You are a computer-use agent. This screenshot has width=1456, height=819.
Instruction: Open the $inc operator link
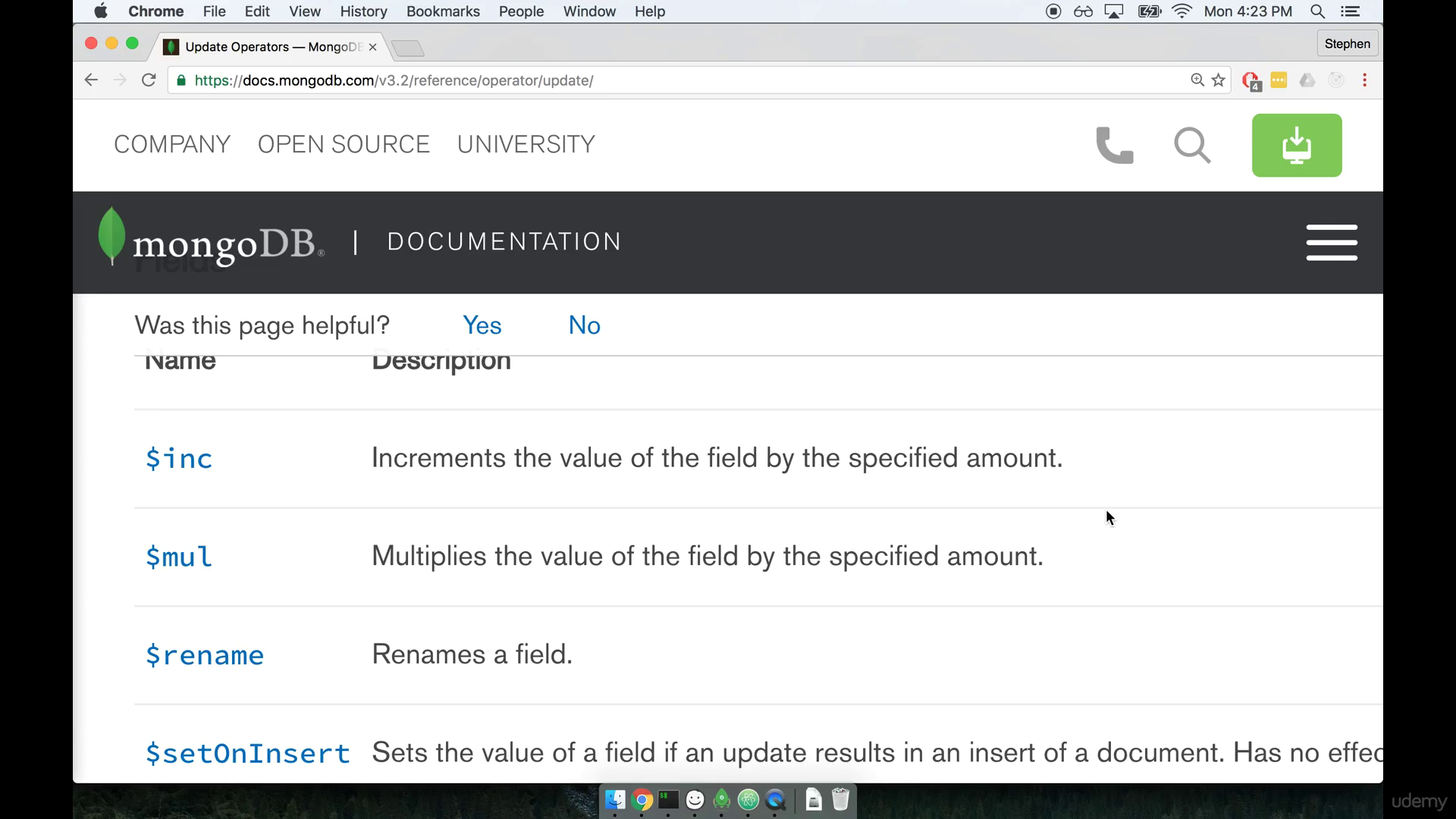click(x=179, y=458)
